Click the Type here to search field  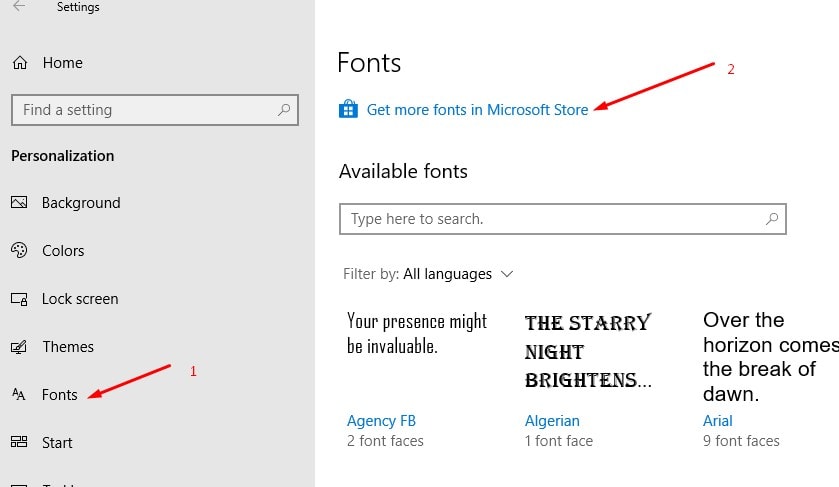tap(563, 219)
